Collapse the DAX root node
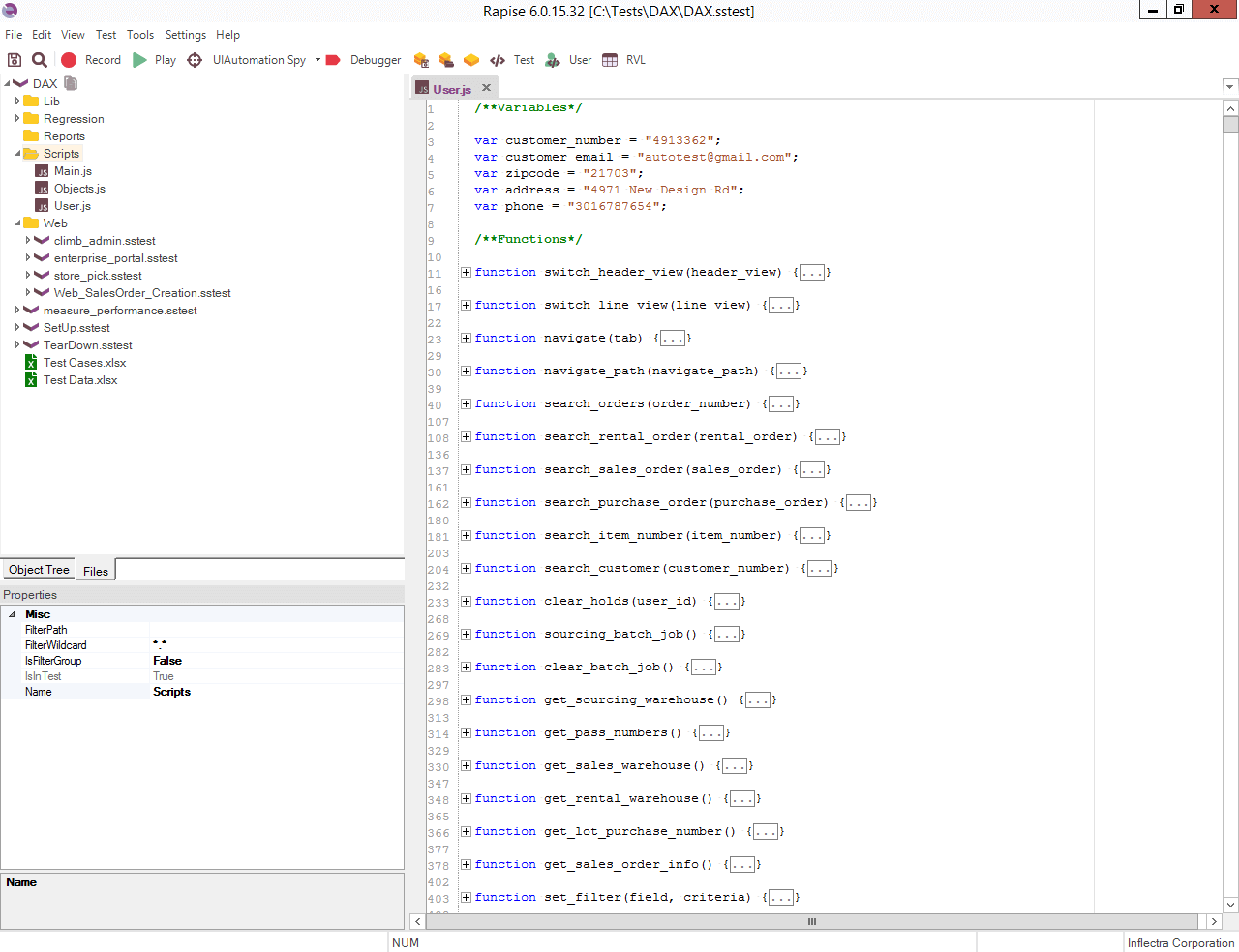 click(6, 84)
